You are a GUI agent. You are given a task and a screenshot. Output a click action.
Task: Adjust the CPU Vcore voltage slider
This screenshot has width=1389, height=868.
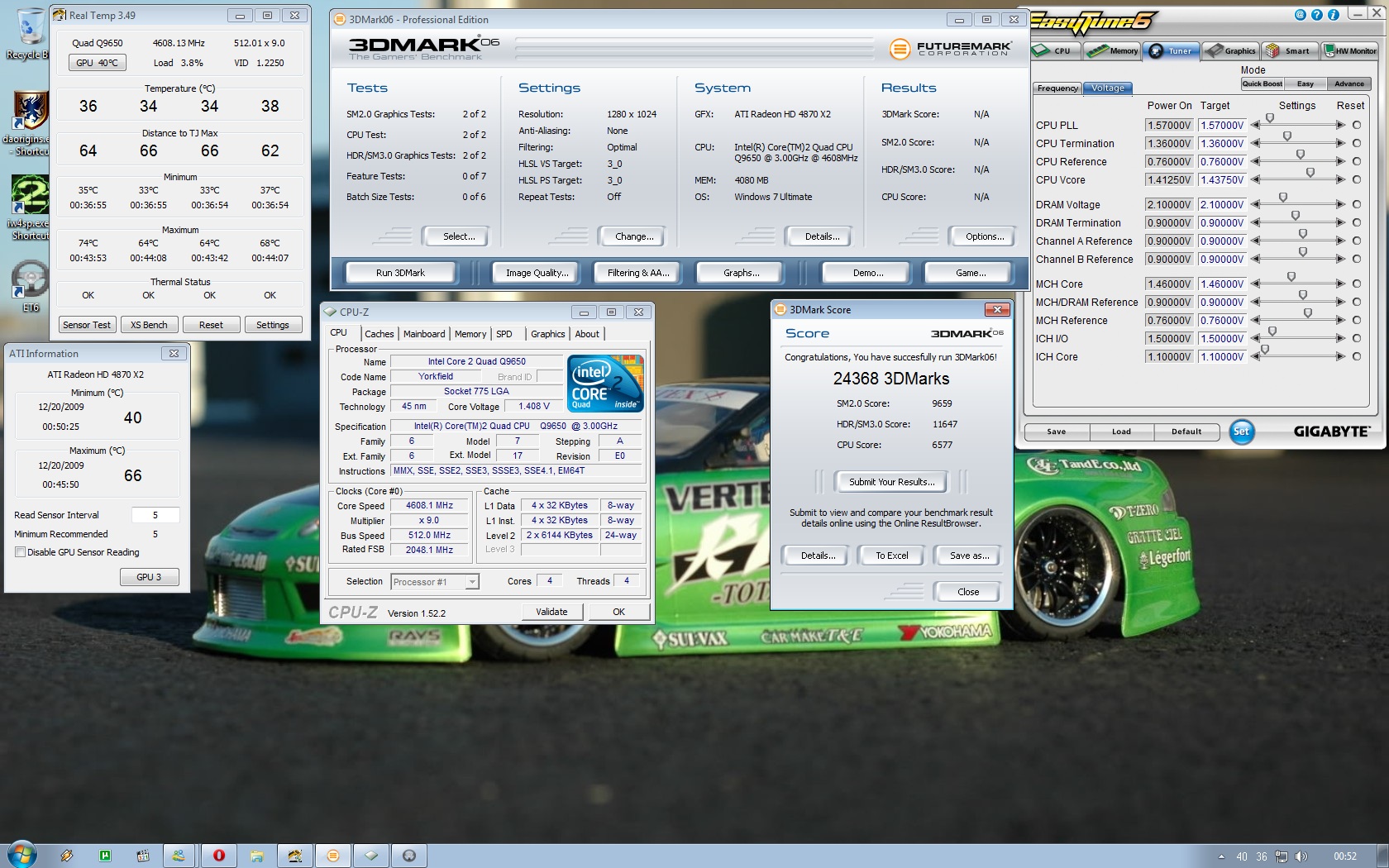coord(1310,174)
